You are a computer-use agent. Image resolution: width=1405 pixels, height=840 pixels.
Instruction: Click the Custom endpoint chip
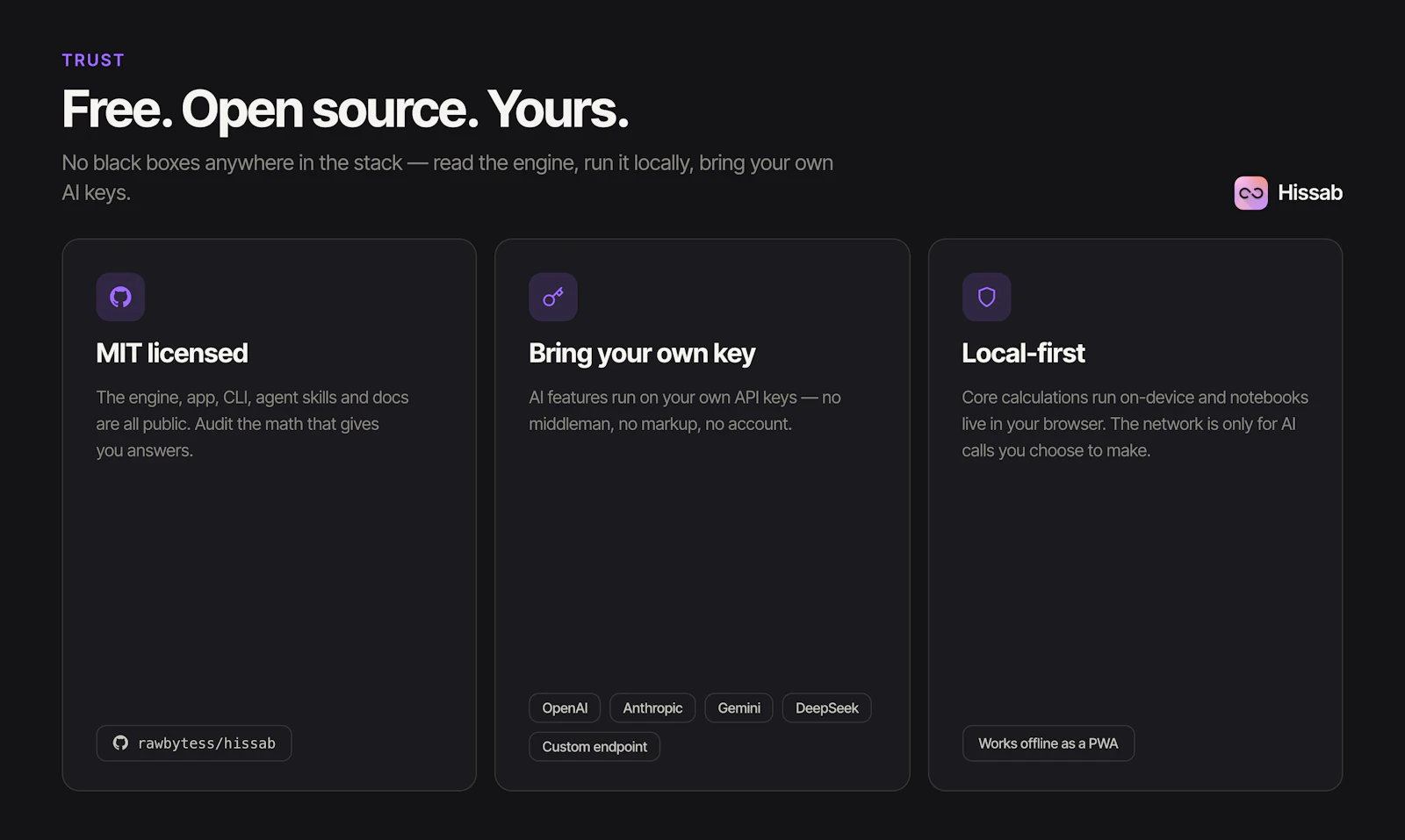click(594, 746)
